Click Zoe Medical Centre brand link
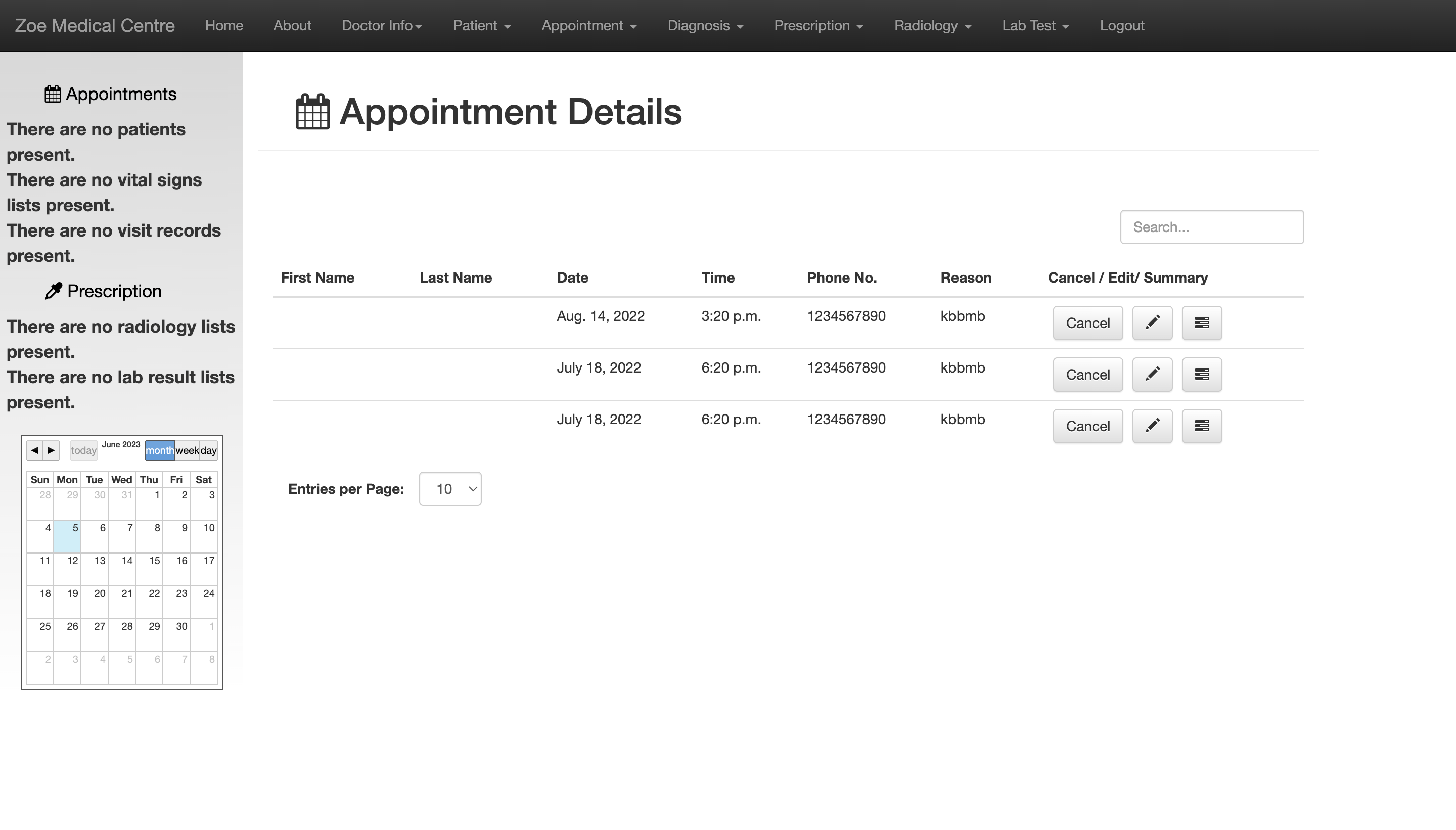The image size is (1456, 830). pos(95,26)
